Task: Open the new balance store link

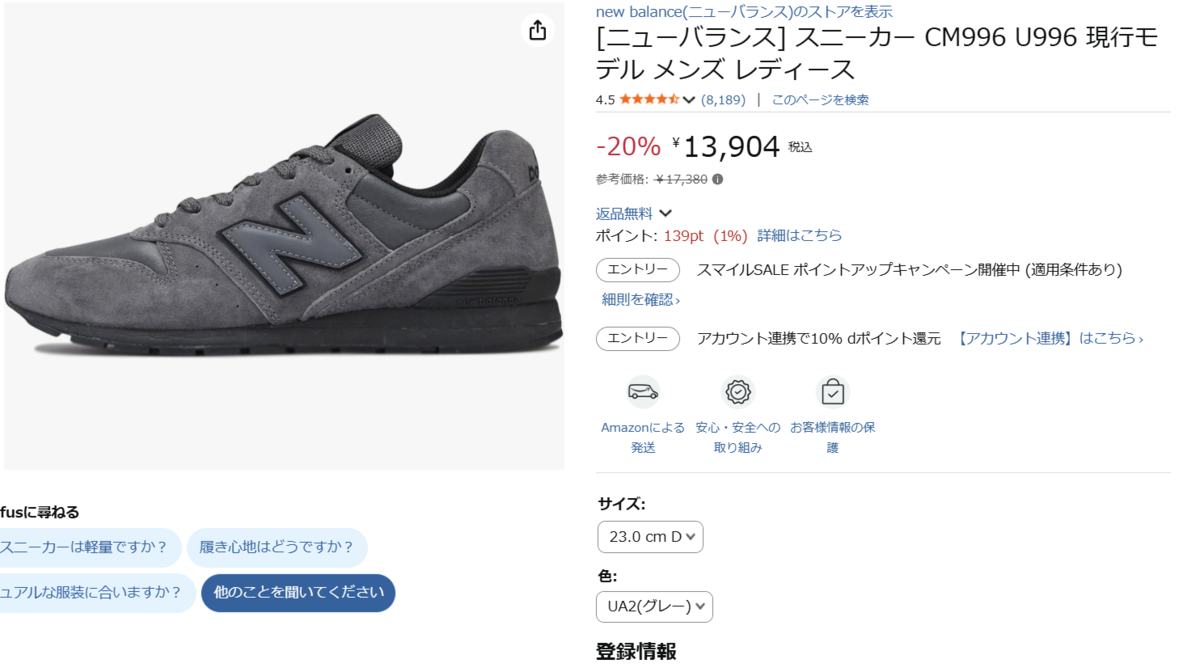Action: click(x=743, y=12)
